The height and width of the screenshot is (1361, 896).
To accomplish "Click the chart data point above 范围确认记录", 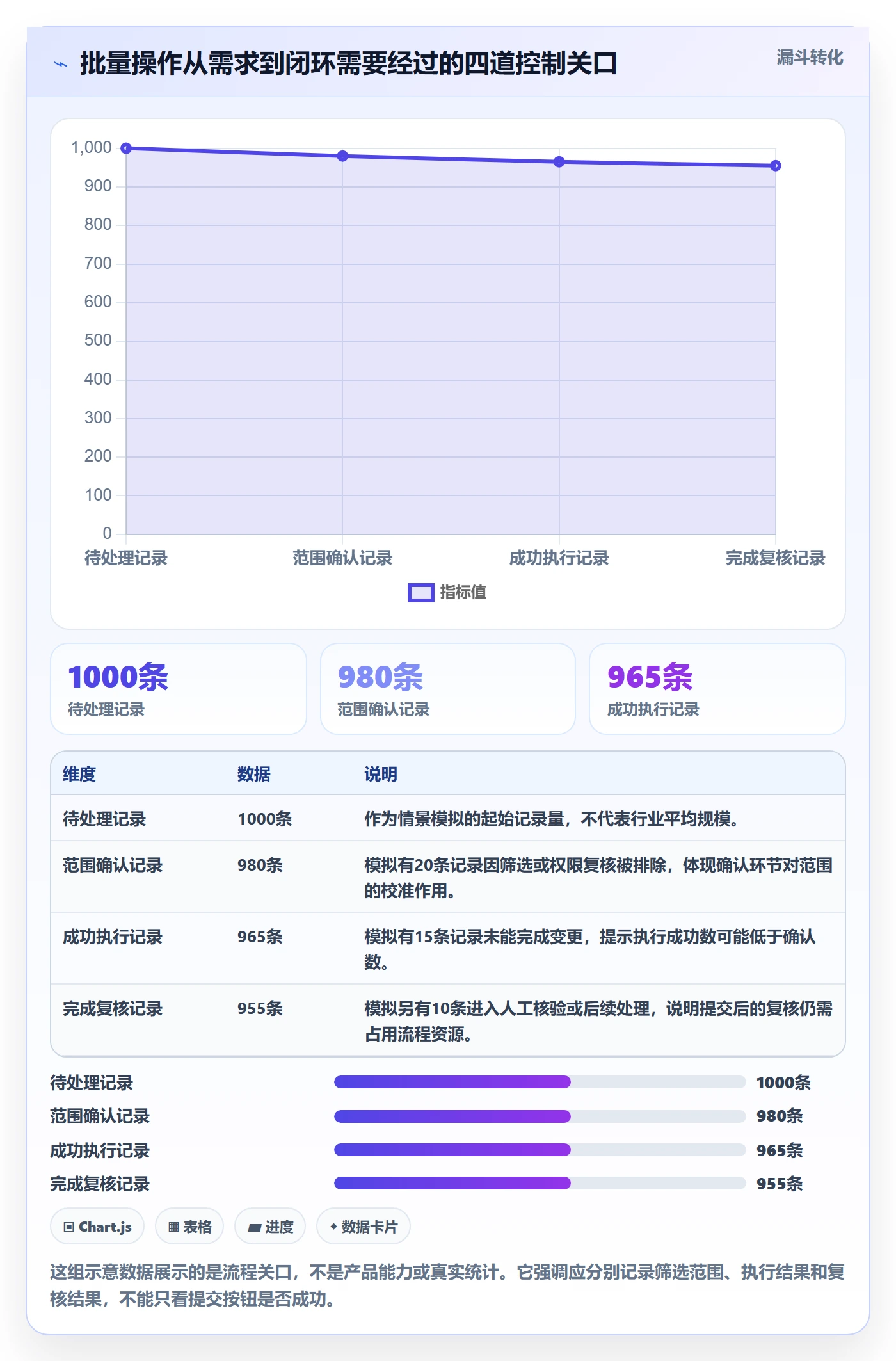I will point(342,156).
